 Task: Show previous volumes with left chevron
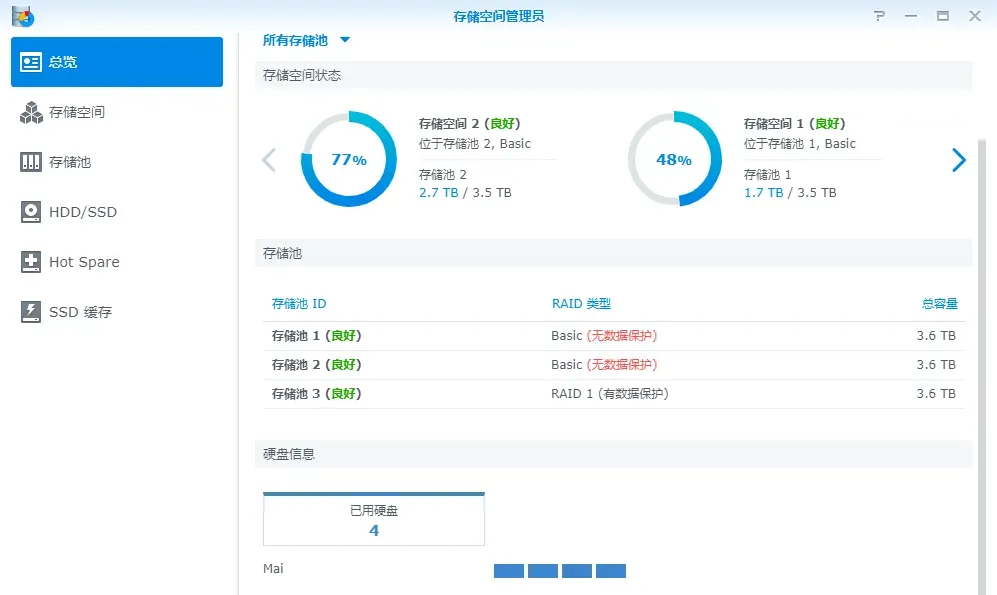pos(268,160)
